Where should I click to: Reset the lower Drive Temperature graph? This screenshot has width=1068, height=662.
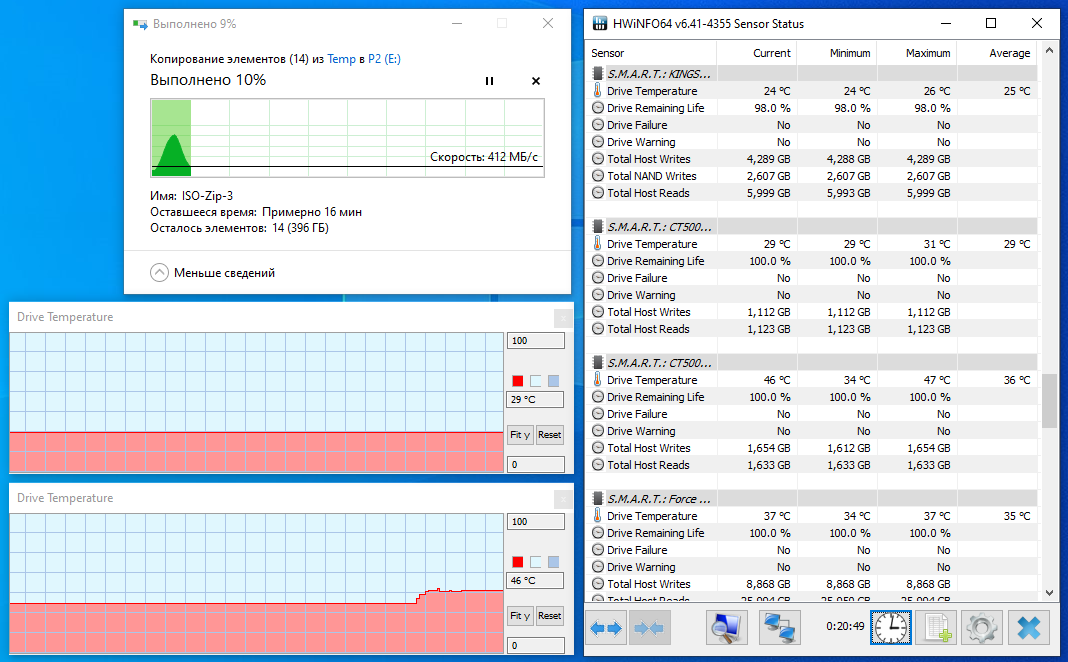pos(549,616)
